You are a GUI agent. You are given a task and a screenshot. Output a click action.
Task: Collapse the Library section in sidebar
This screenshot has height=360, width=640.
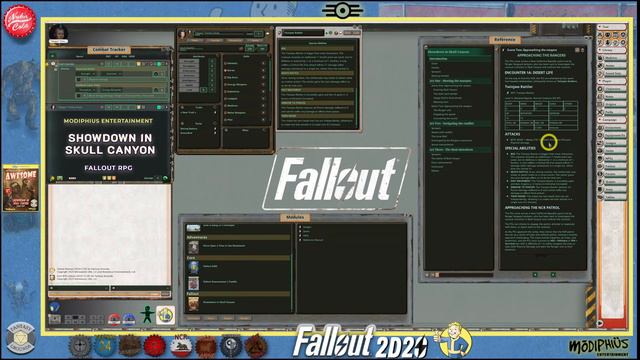click(611, 50)
